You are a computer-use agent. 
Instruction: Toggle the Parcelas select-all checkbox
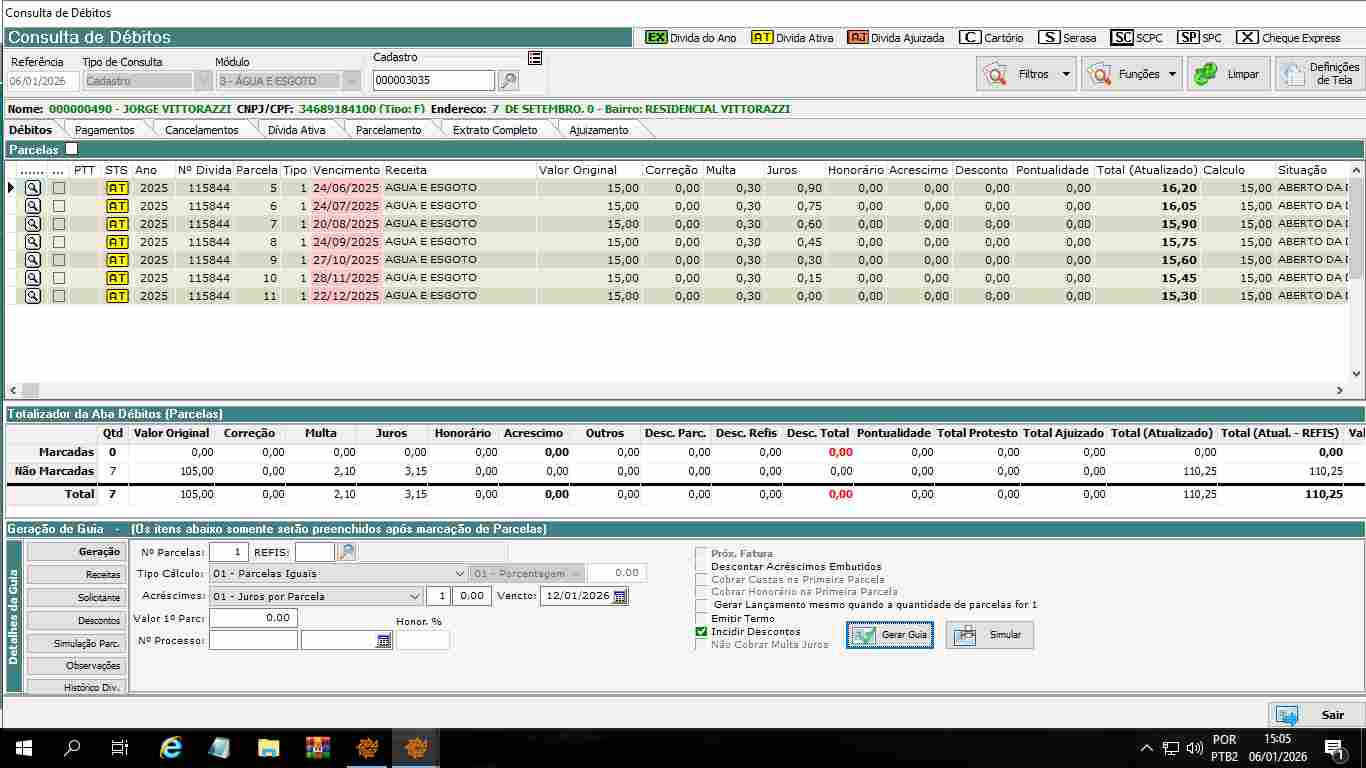(x=71, y=149)
